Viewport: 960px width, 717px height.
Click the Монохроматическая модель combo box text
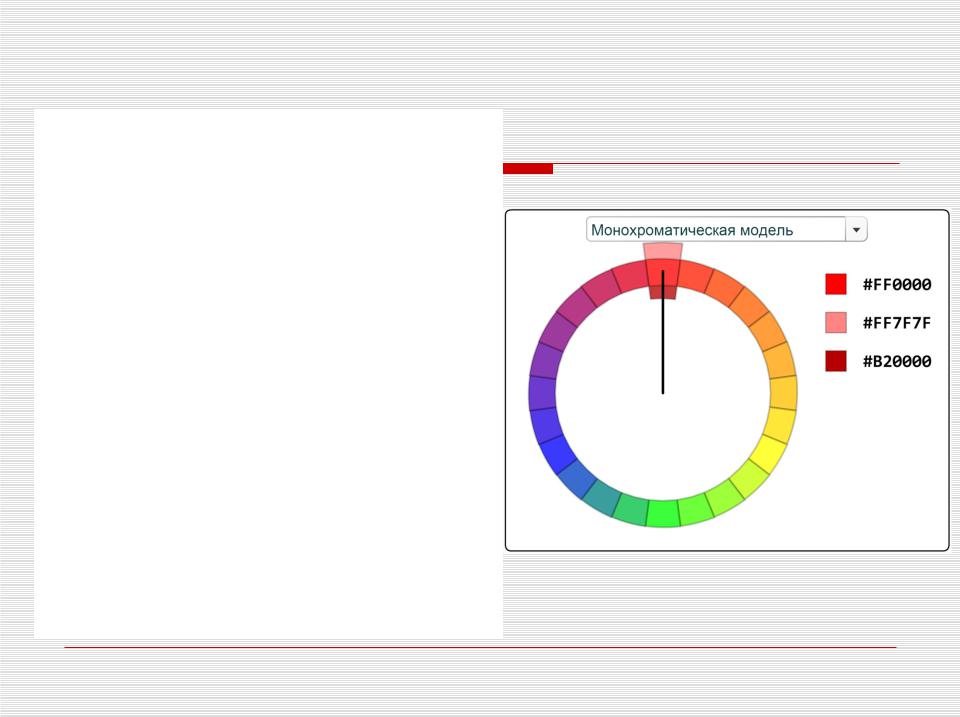coord(692,230)
